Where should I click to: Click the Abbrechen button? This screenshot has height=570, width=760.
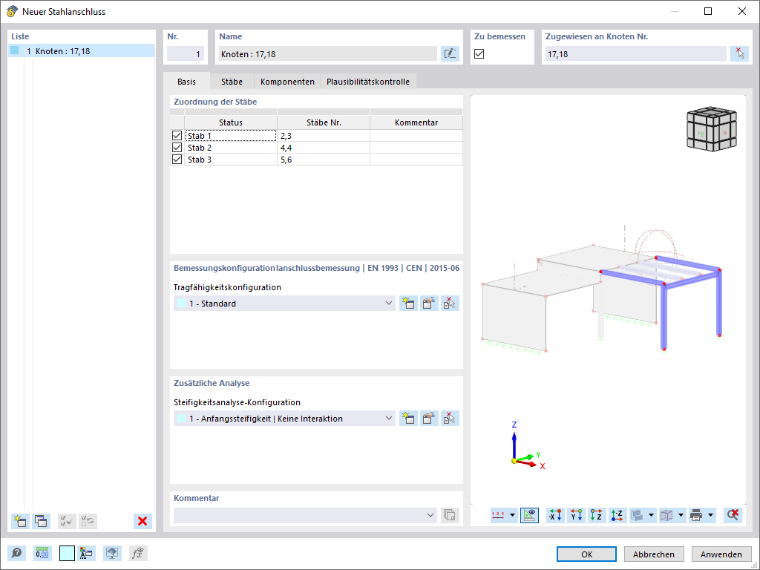point(653,554)
